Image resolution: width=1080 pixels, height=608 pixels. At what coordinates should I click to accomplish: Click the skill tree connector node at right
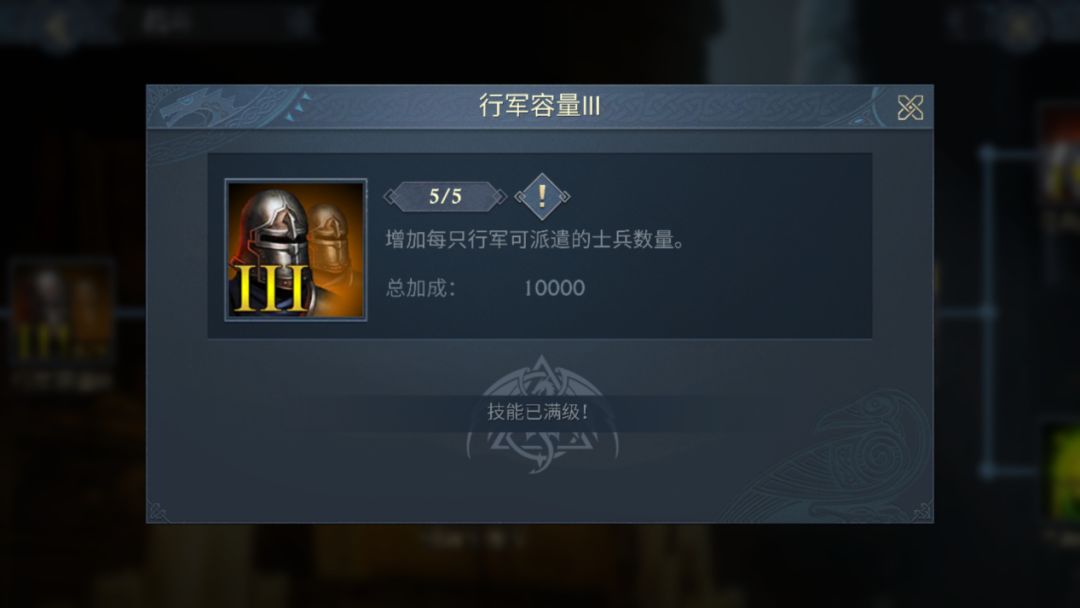click(x=989, y=312)
